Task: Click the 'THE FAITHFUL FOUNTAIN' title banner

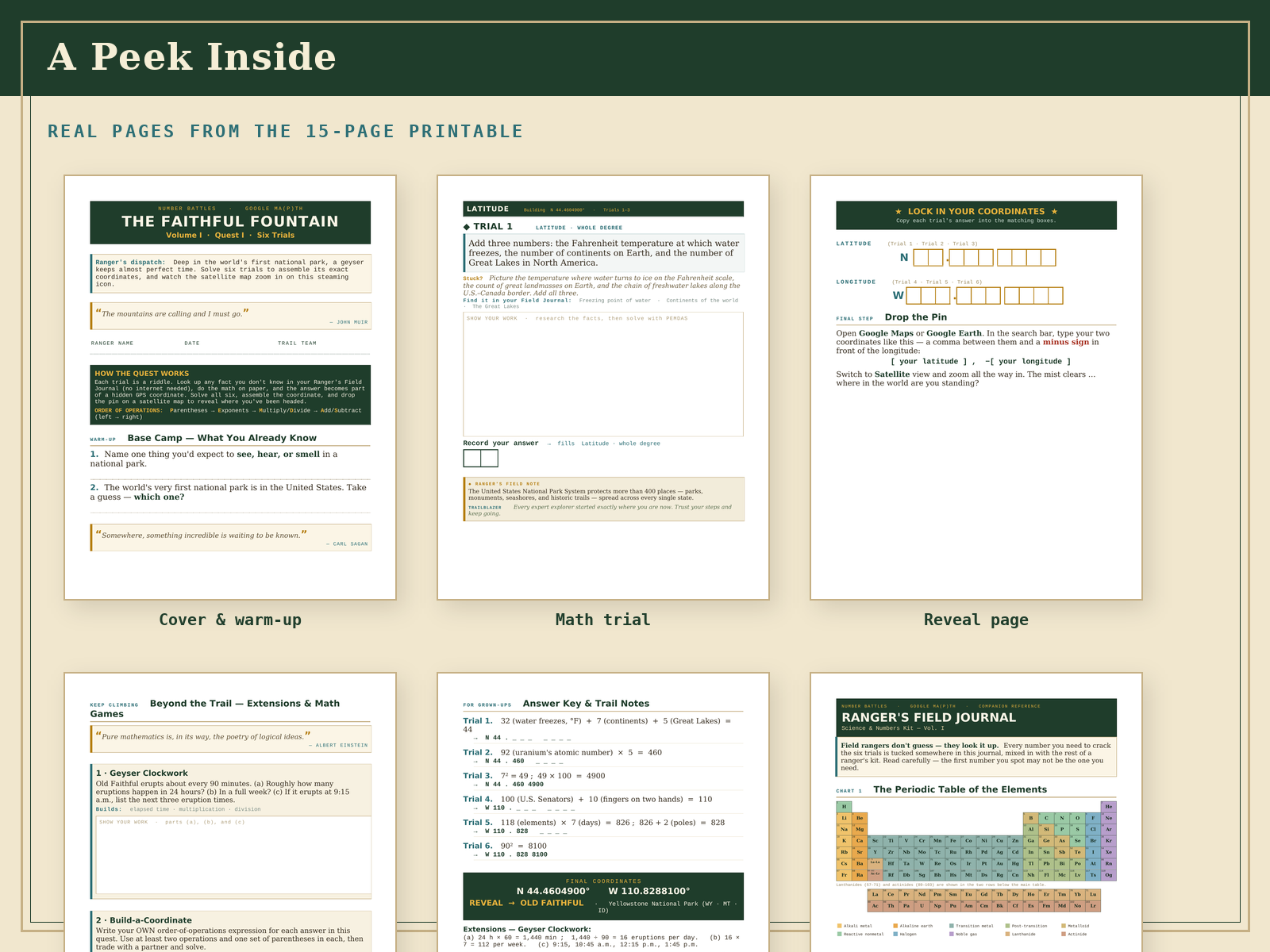Action: click(230, 222)
